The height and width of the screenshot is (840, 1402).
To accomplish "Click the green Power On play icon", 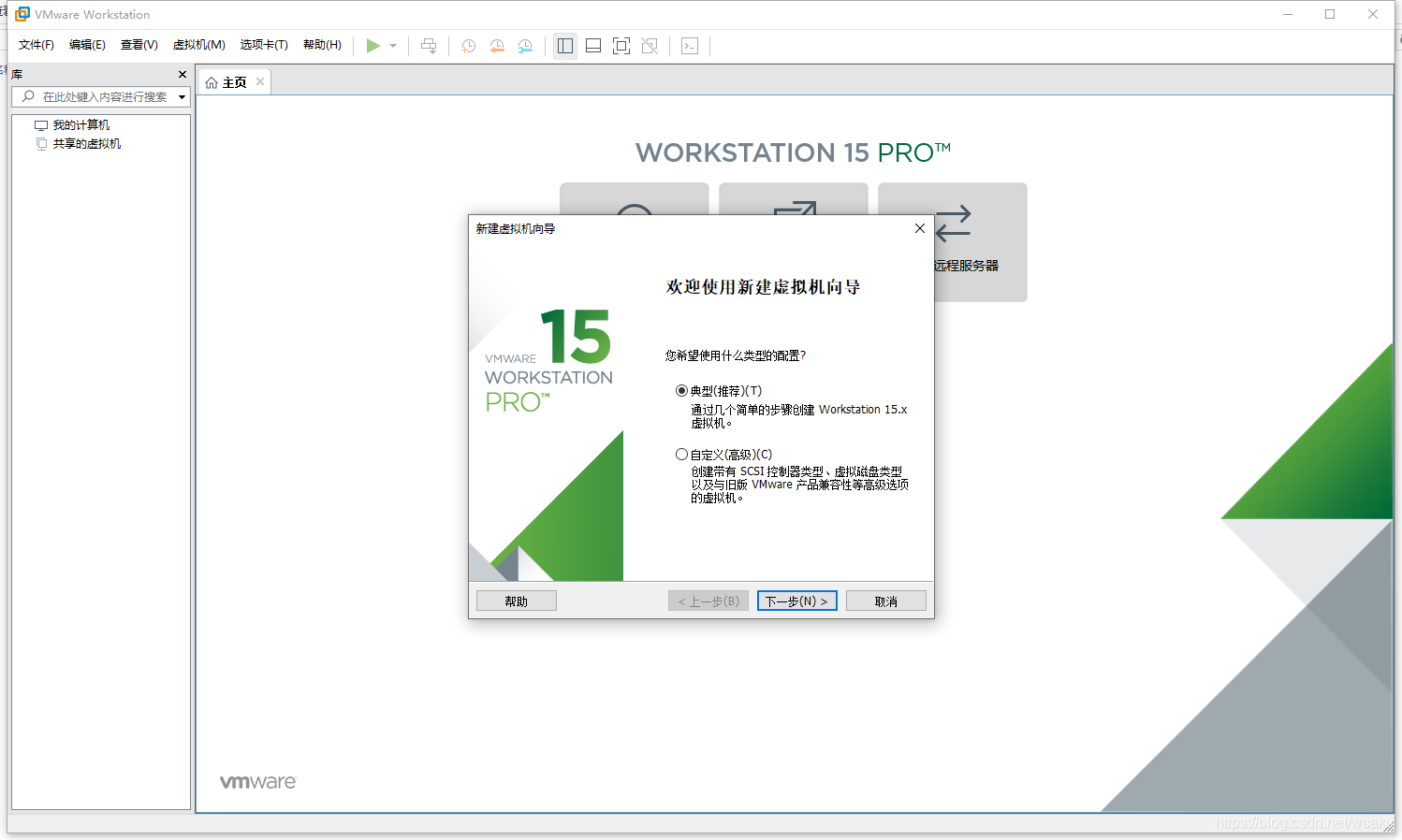I will (372, 46).
